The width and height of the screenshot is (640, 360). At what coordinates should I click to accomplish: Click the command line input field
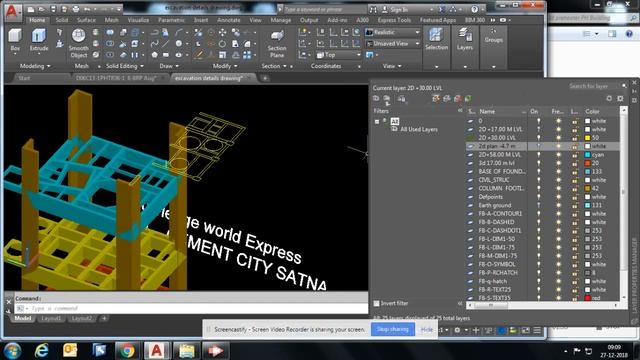coord(191,309)
